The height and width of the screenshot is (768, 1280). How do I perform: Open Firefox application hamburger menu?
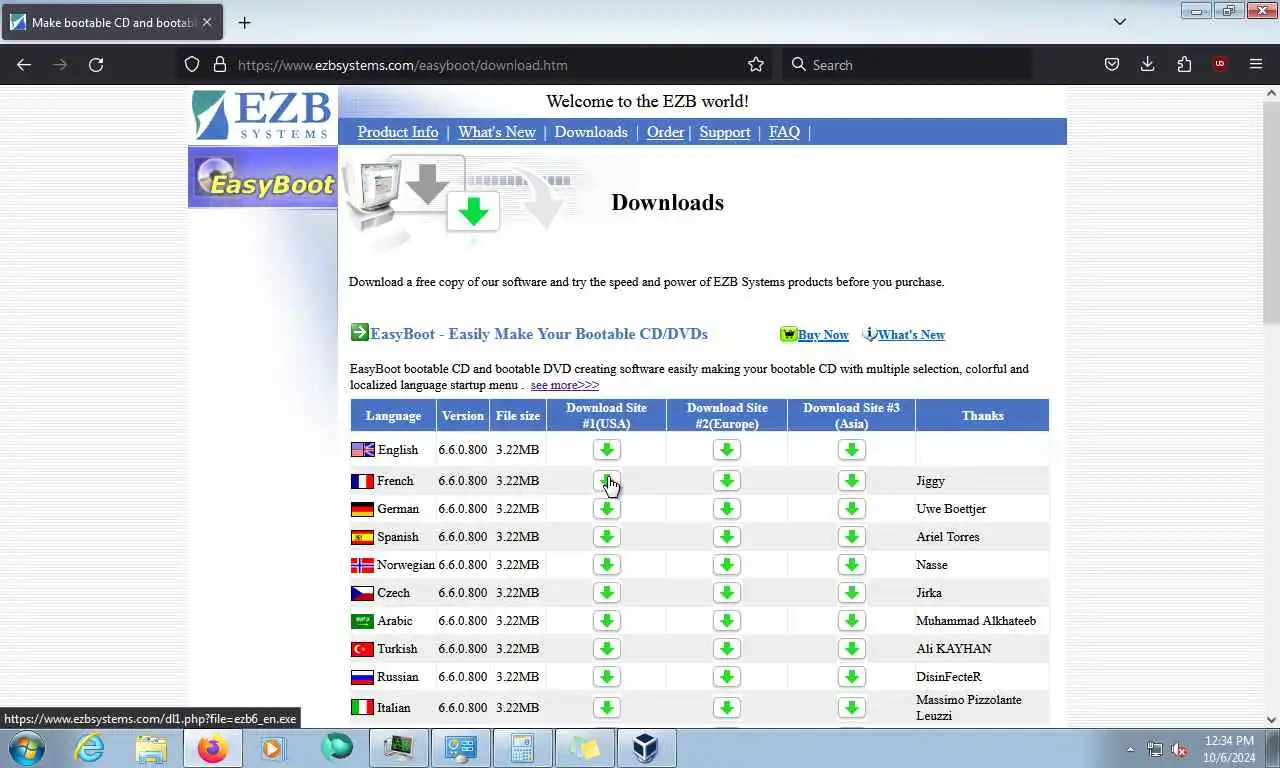(x=1256, y=65)
